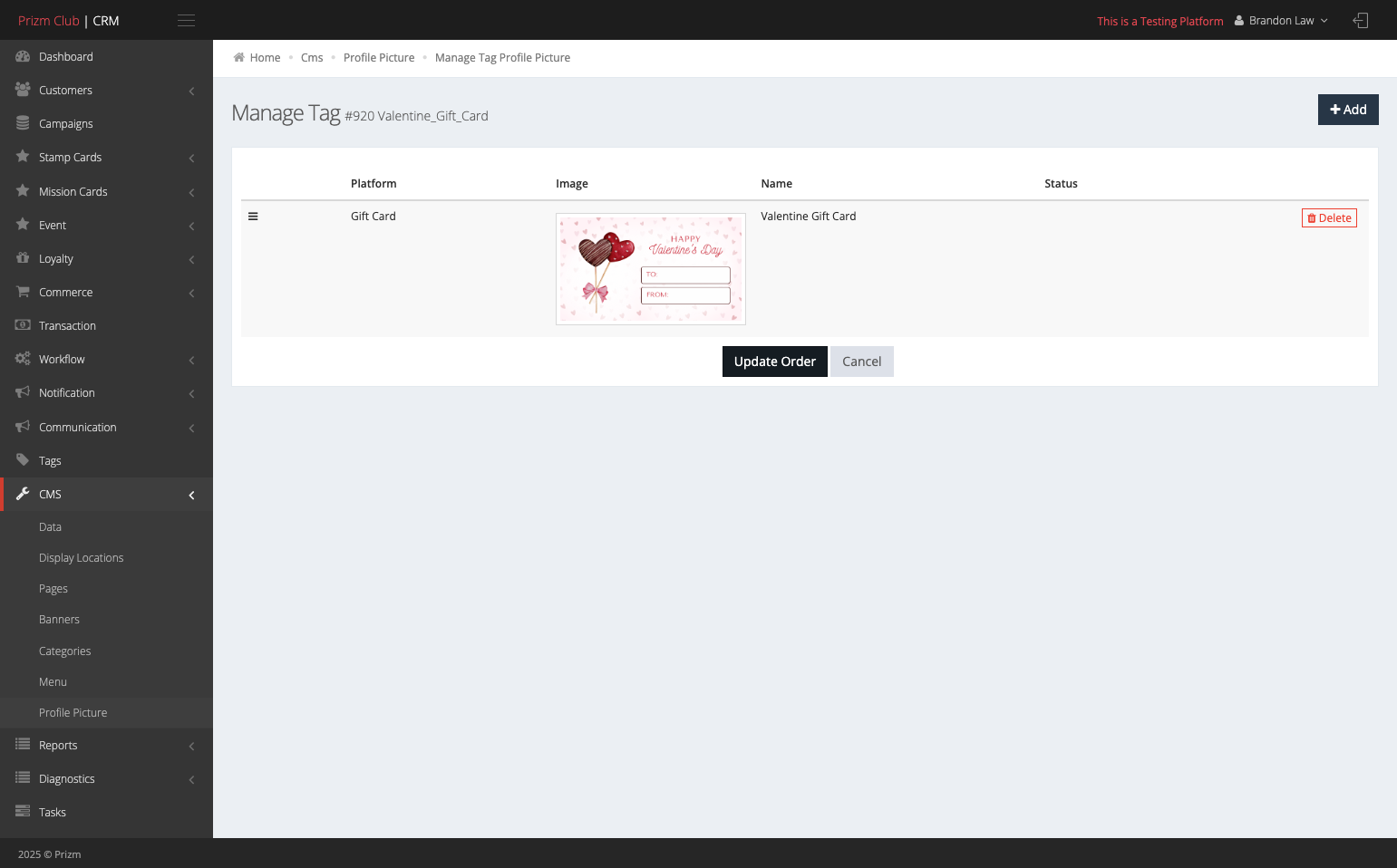Expand the Communication menu chevron

tap(191, 428)
